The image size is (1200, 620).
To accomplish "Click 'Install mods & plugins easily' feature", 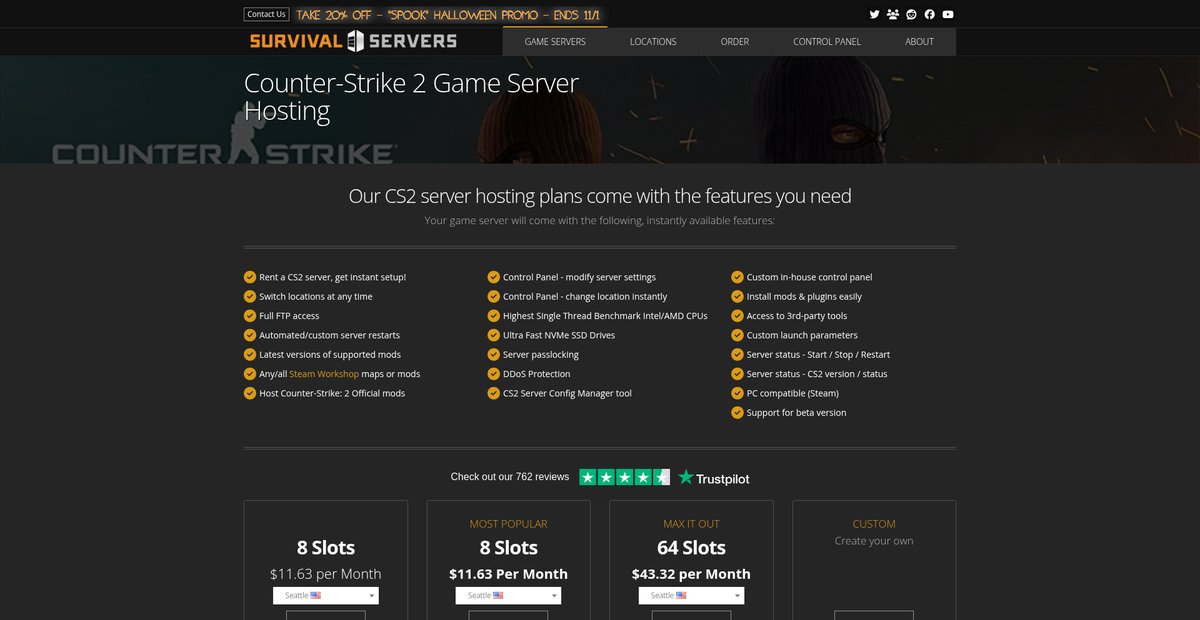I will tap(804, 297).
